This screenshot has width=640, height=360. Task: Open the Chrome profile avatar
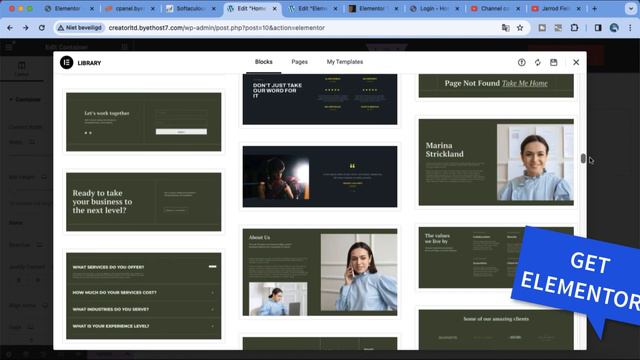tap(614, 28)
